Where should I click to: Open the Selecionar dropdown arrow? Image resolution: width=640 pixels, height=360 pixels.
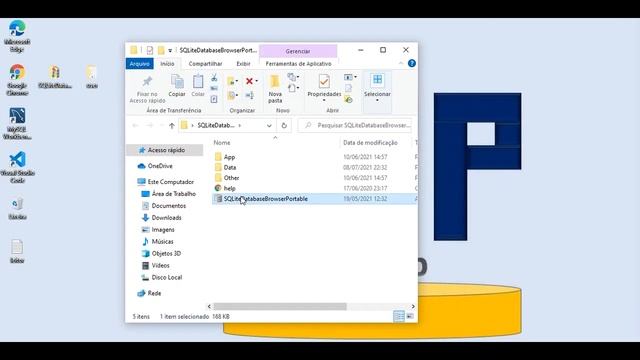tap(377, 100)
